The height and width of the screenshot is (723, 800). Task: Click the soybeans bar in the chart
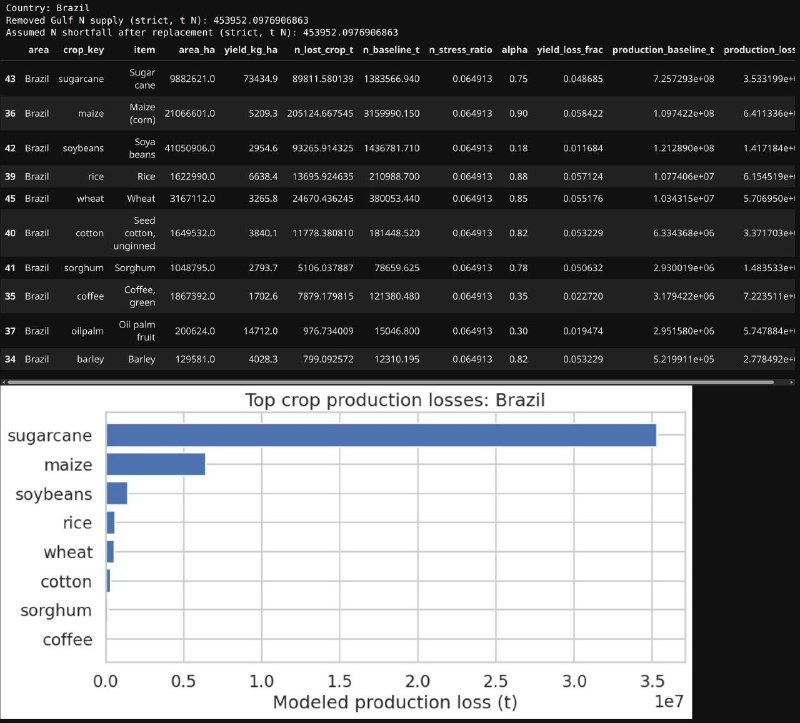click(x=116, y=494)
